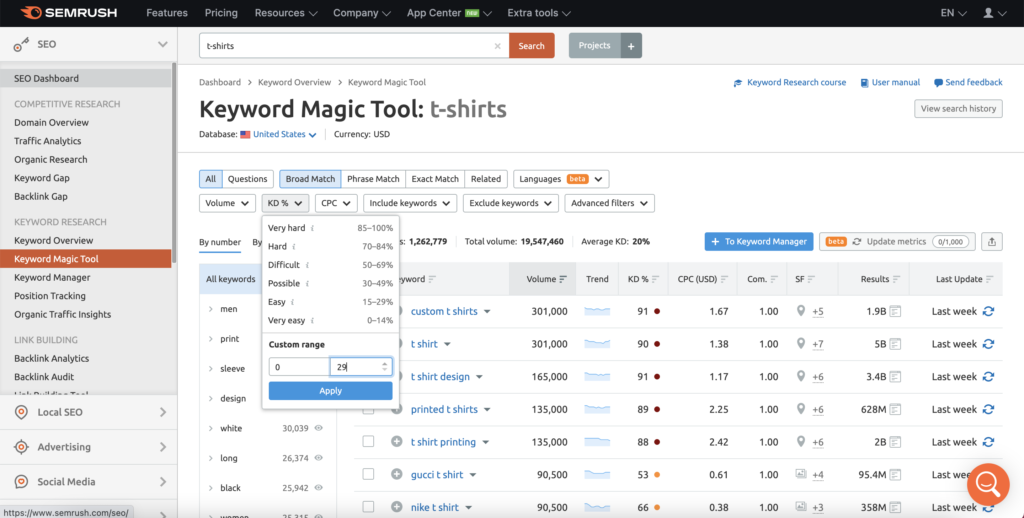Select the gucci t shirt checkbox
The width and height of the screenshot is (1024, 518).
coord(368,474)
